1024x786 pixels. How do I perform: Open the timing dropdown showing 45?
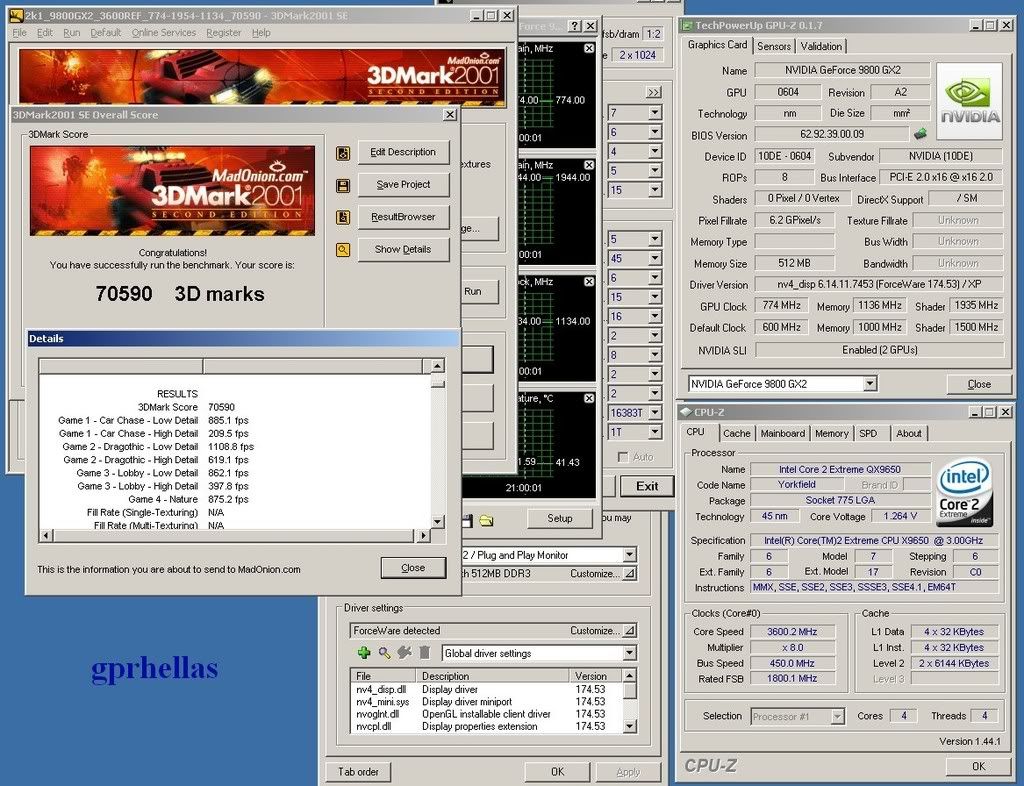click(654, 259)
